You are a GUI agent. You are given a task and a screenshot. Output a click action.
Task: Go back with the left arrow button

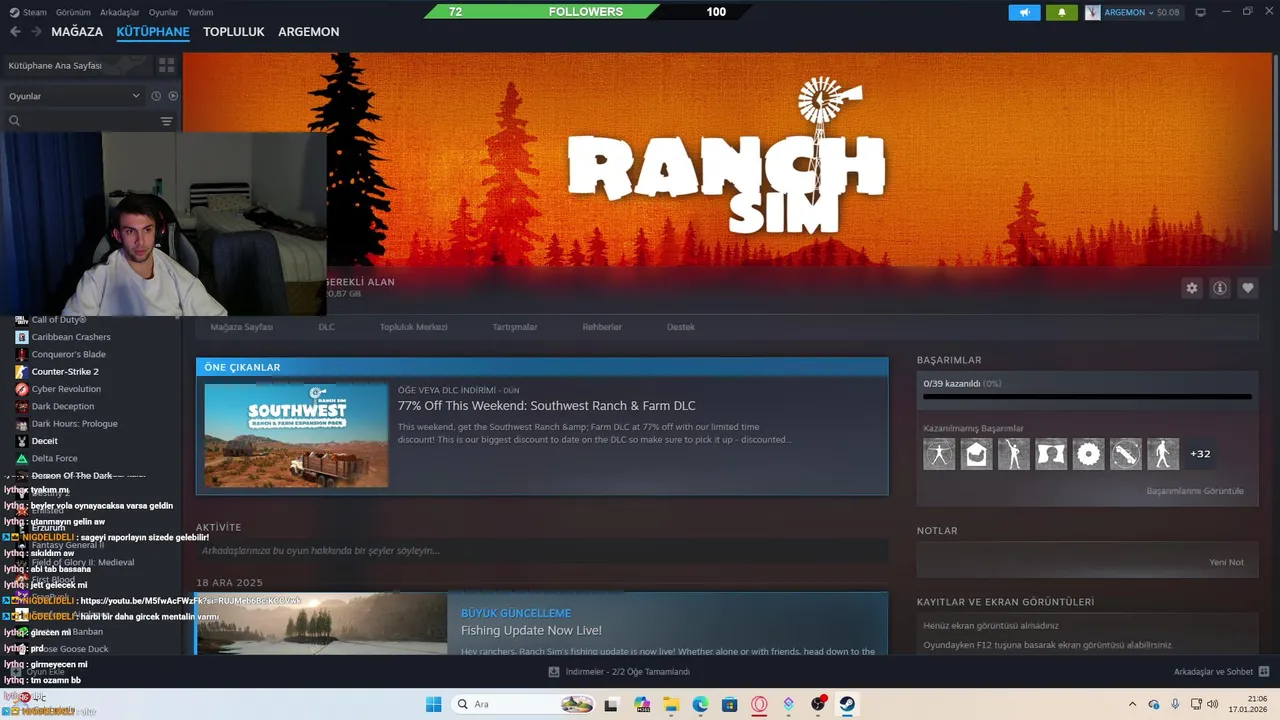click(x=15, y=32)
